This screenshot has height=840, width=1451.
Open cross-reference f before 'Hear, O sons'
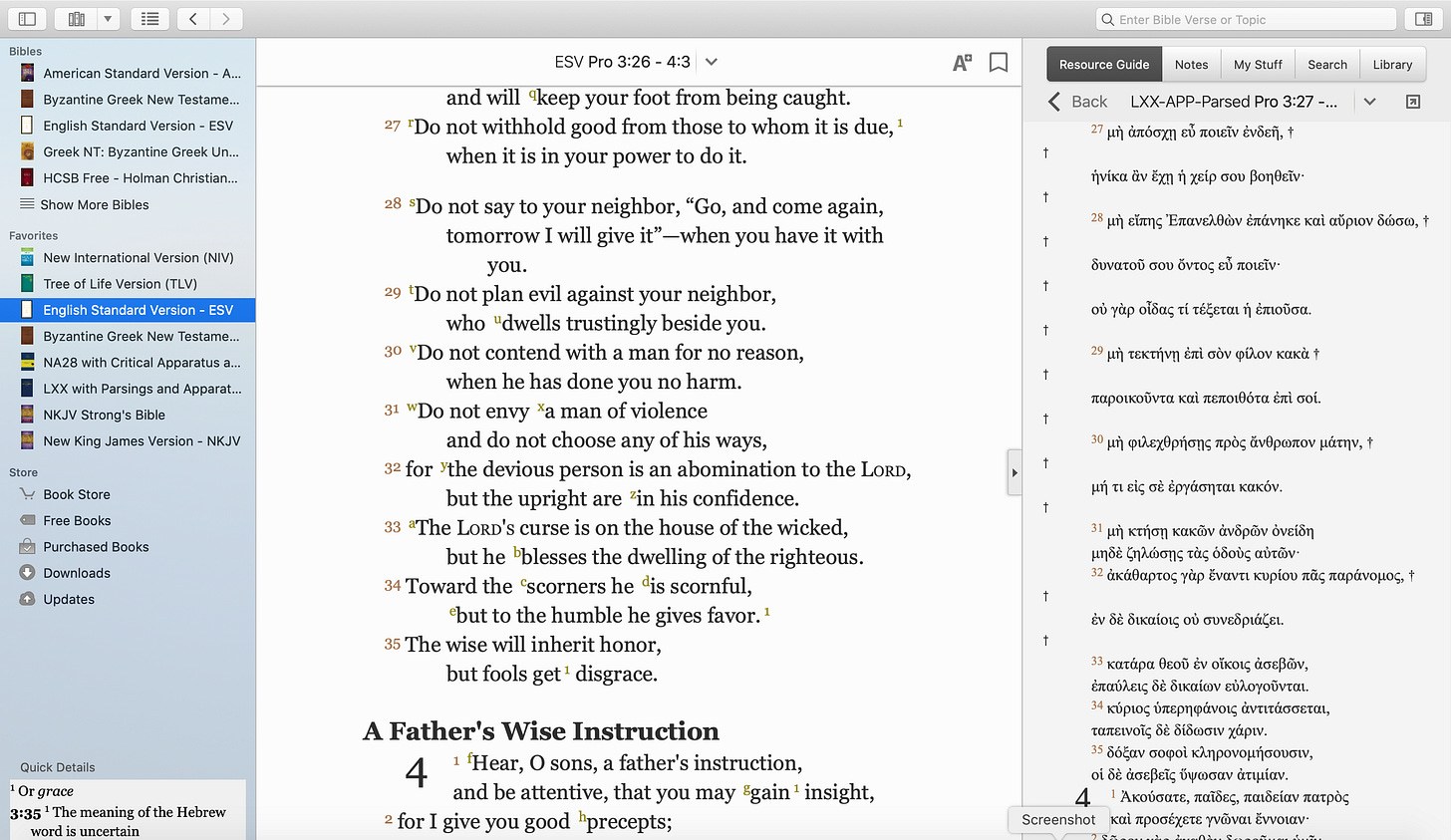469,758
